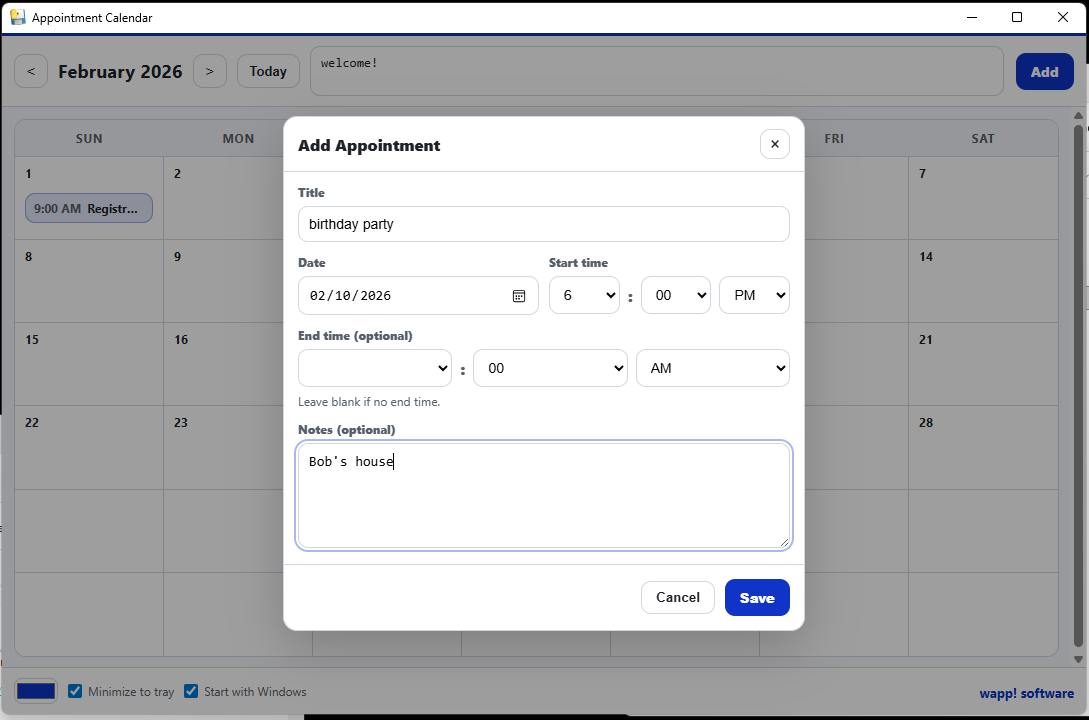Screen dimensions: 1089x720
Task: Disable Start with Windows
Action: tap(190, 691)
